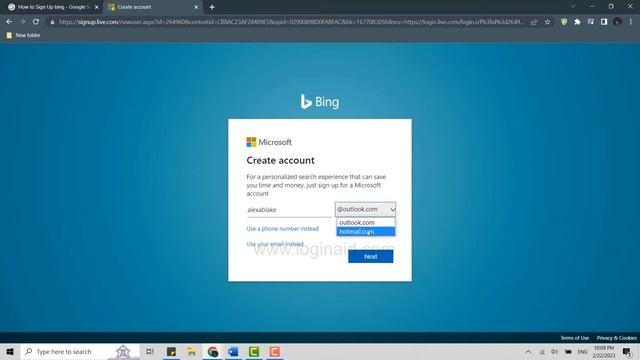This screenshot has height=360, width=640.
Task: Open Task View on the taskbar
Action: 150,351
